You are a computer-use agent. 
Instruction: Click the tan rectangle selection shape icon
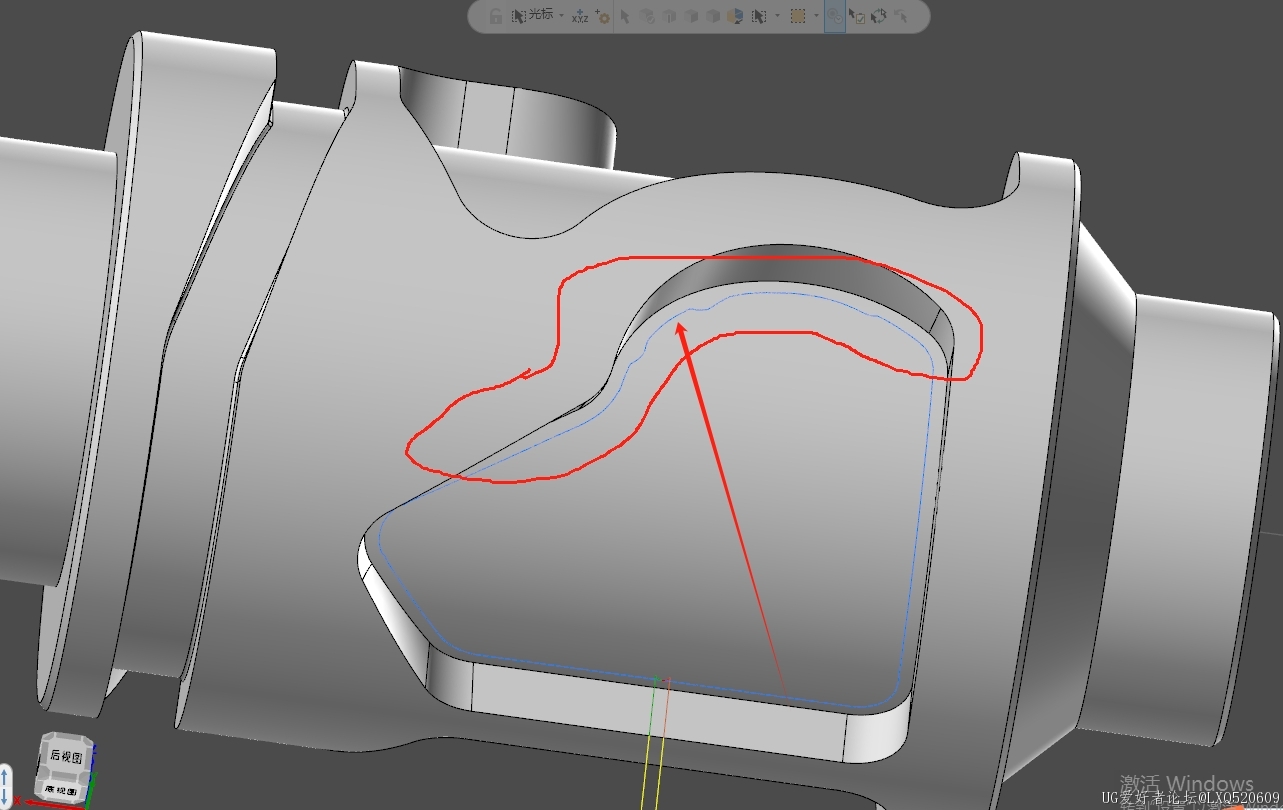point(798,16)
